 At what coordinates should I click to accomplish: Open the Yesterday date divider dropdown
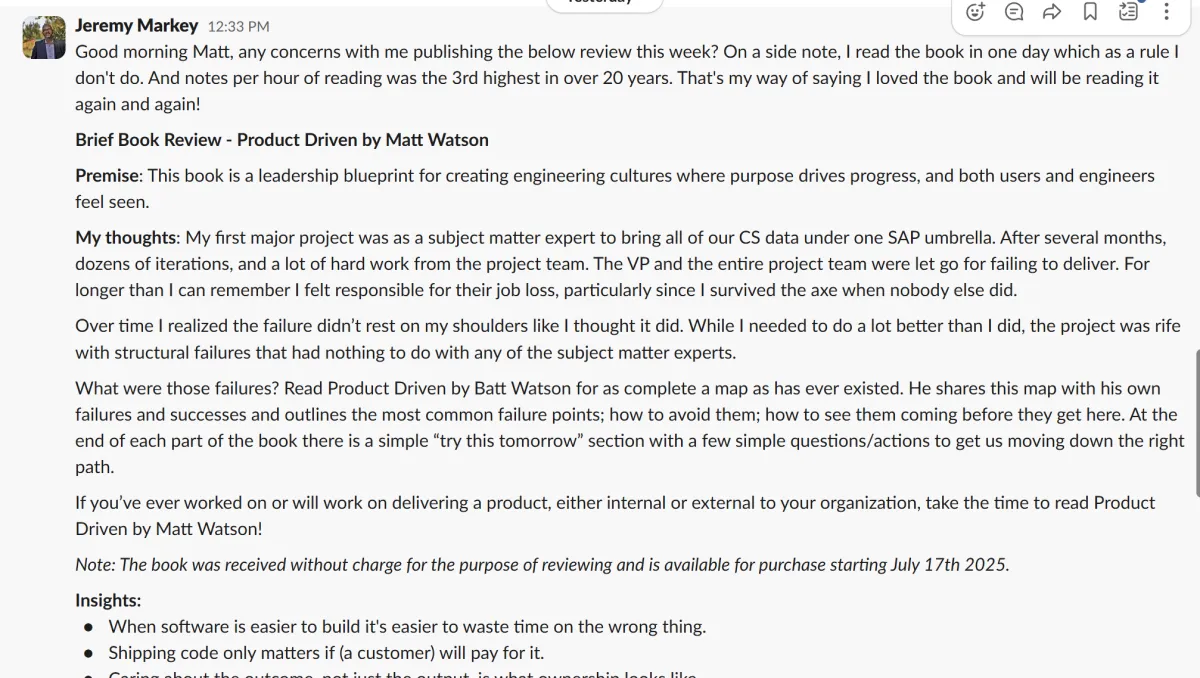click(604, 4)
